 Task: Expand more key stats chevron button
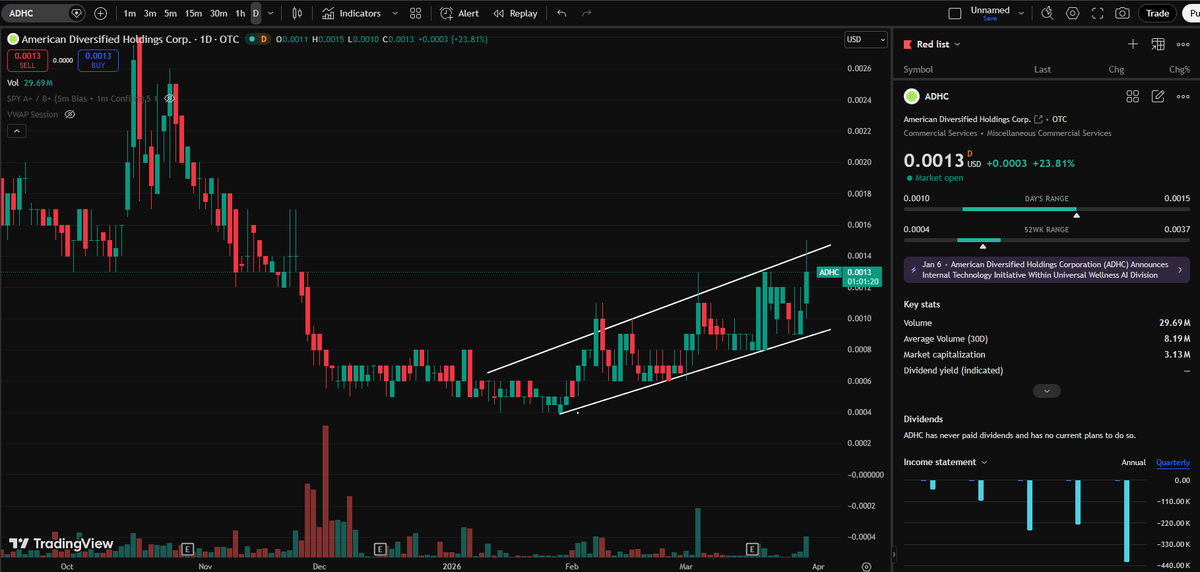click(1046, 391)
